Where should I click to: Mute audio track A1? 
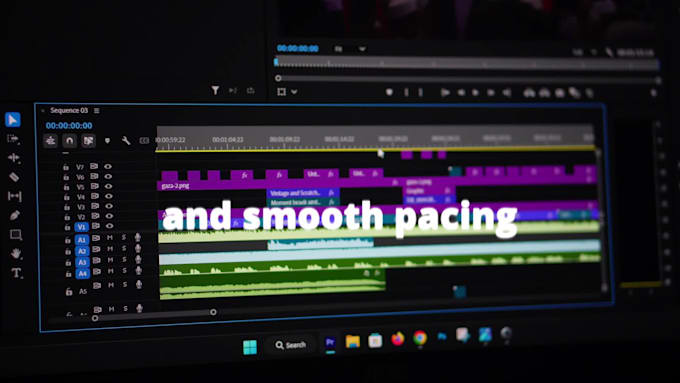110,238
